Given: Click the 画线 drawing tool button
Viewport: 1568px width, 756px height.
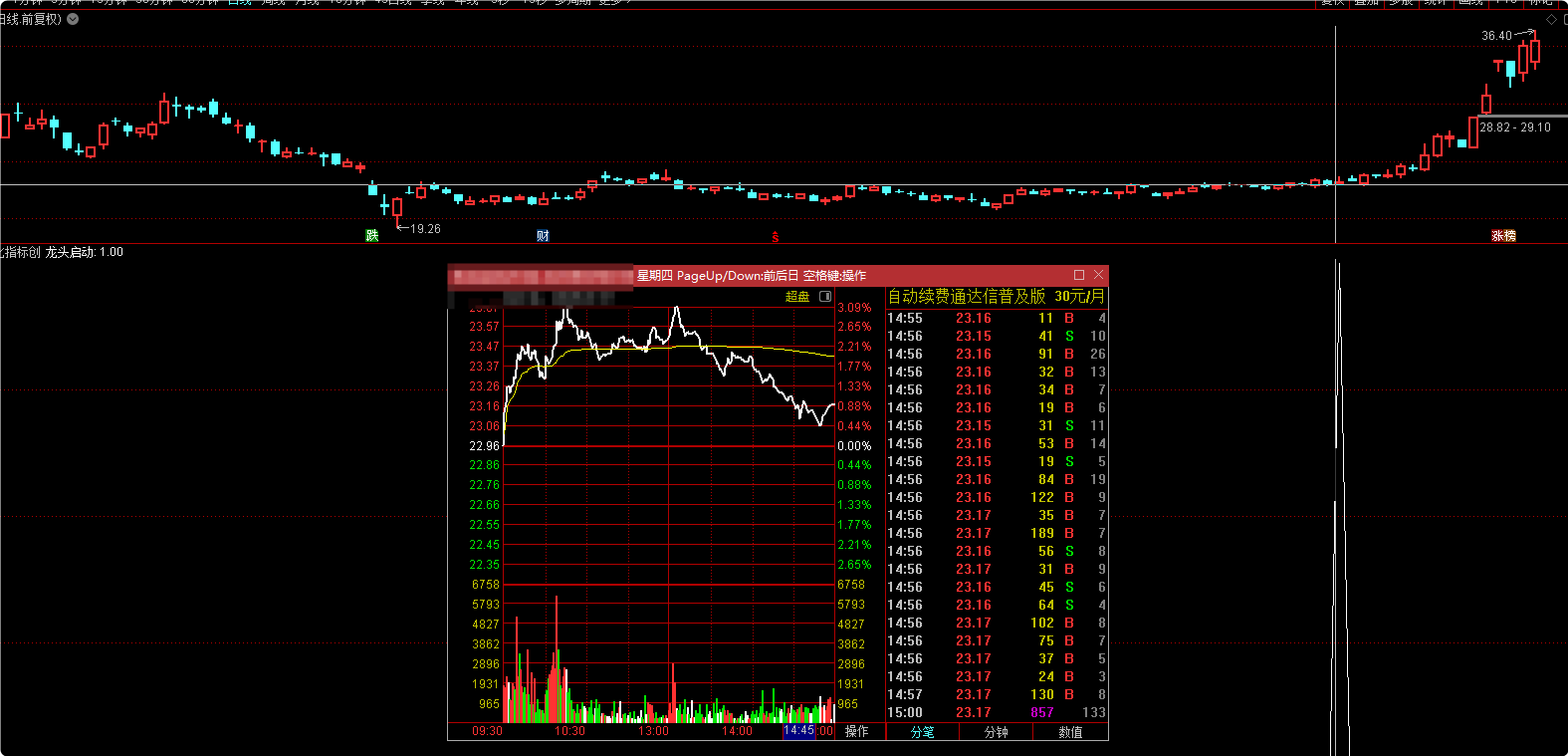Looking at the screenshot, I should pyautogui.click(x=1470, y=2).
